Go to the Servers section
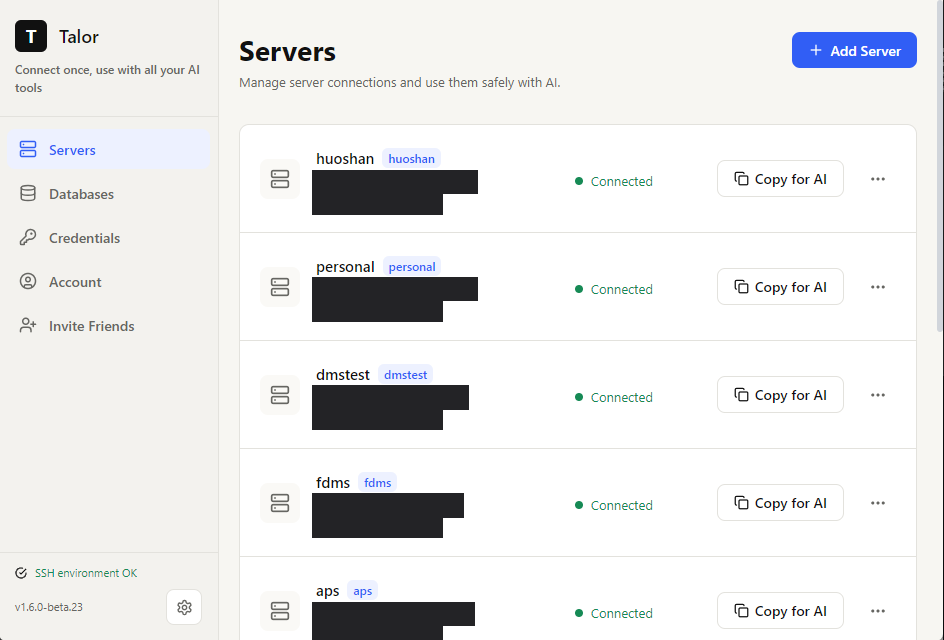The height and width of the screenshot is (640, 944). point(108,149)
